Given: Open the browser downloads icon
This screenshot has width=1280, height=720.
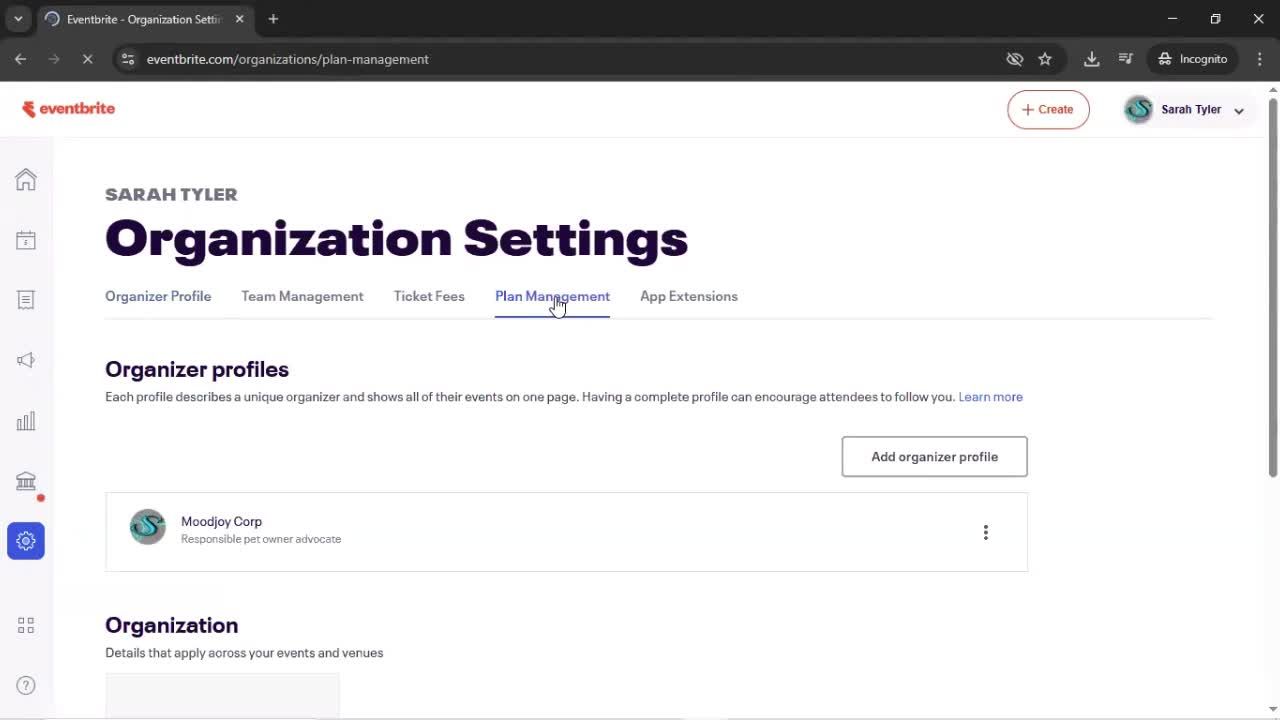Looking at the screenshot, I should [x=1092, y=59].
